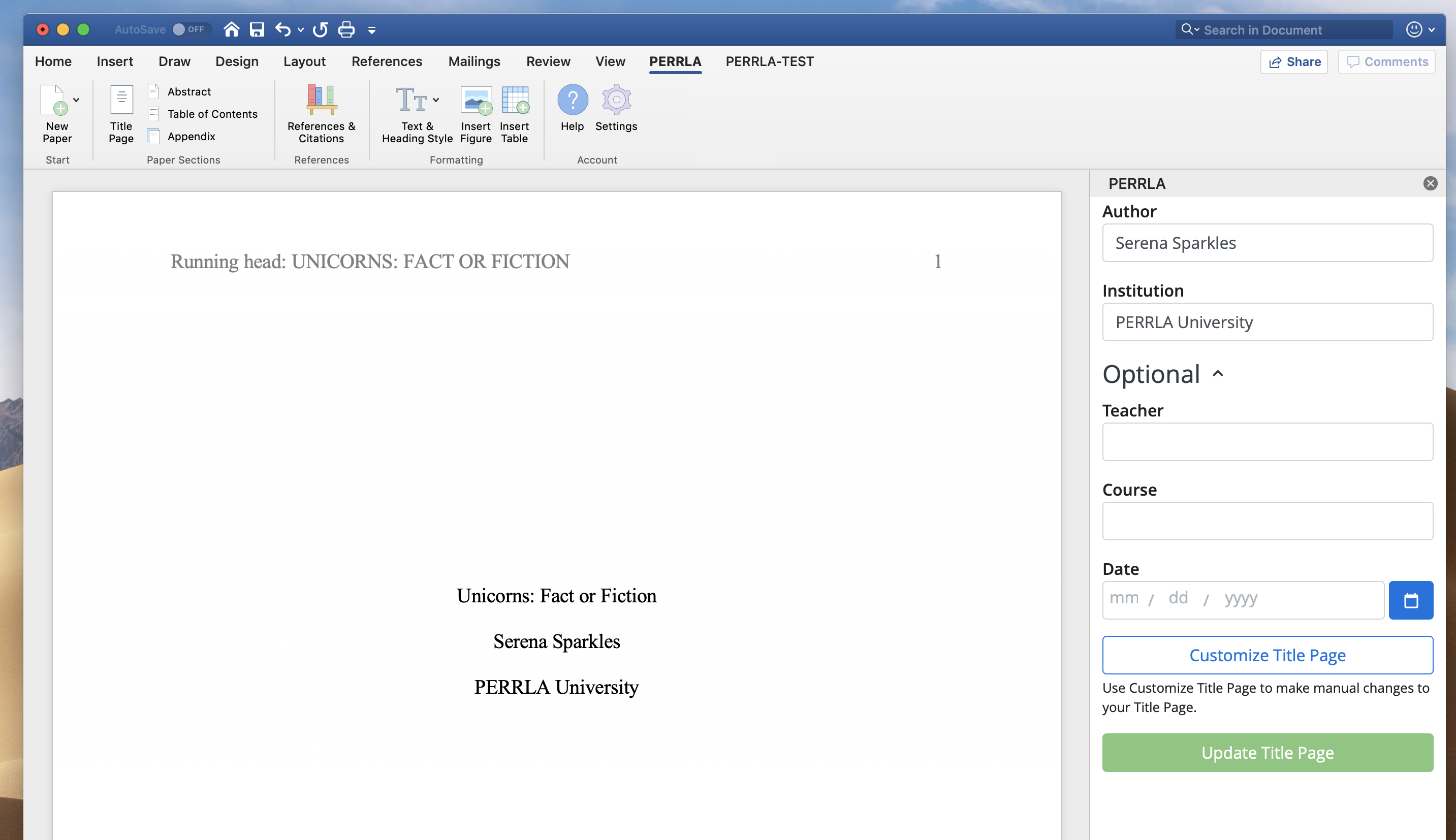This screenshot has height=840, width=1456.
Task: Open the PERRLA-TEST tab
Action: coord(769,61)
